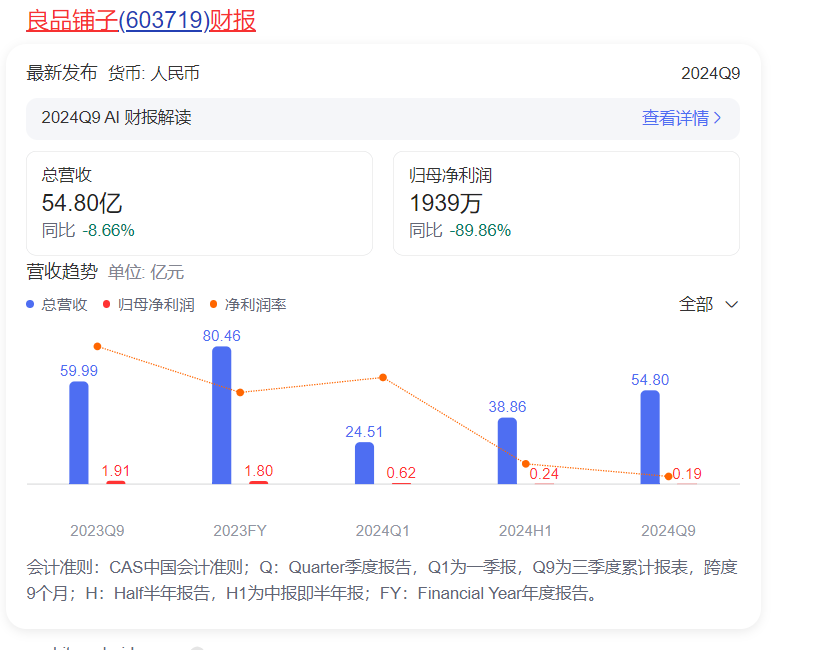The width and height of the screenshot is (826, 650).
Task: Click the 会计准则 footnote text
Action: (x=382, y=580)
